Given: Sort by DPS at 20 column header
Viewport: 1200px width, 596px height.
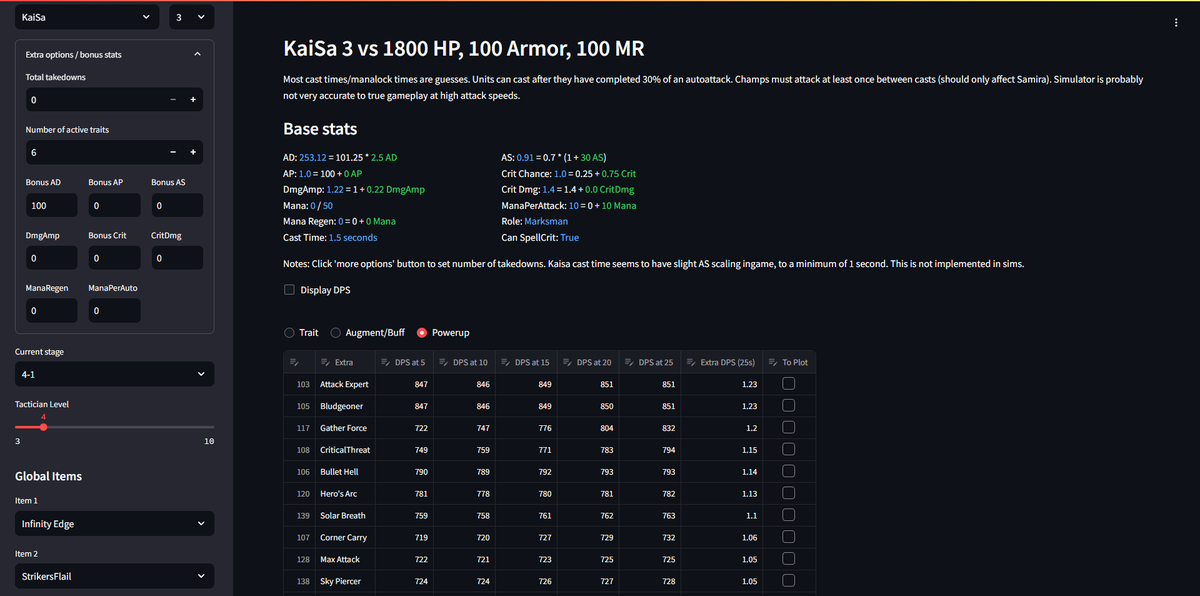Looking at the screenshot, I should click(x=587, y=362).
